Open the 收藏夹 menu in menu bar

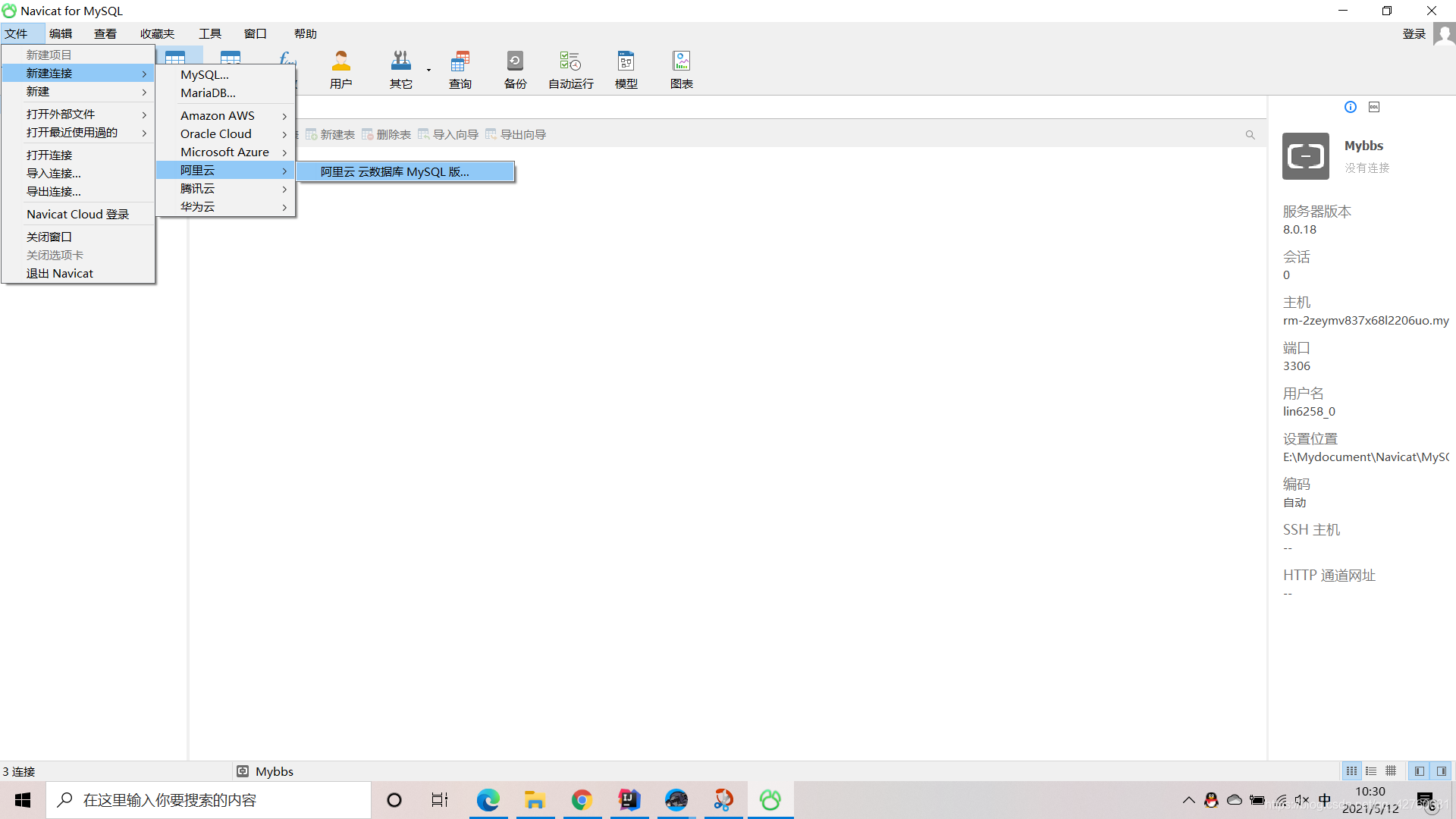coord(157,34)
